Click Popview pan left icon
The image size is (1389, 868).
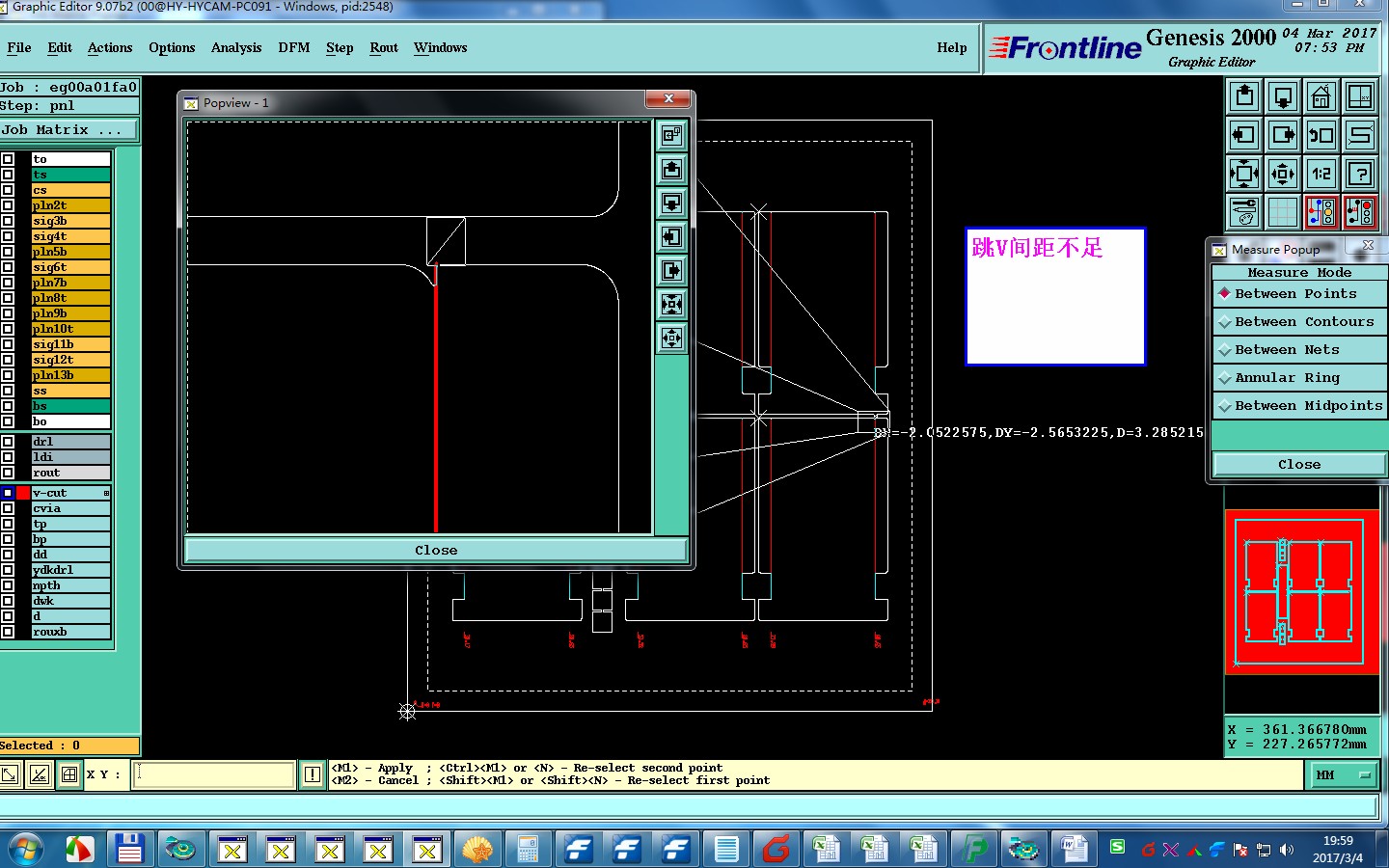tap(672, 237)
